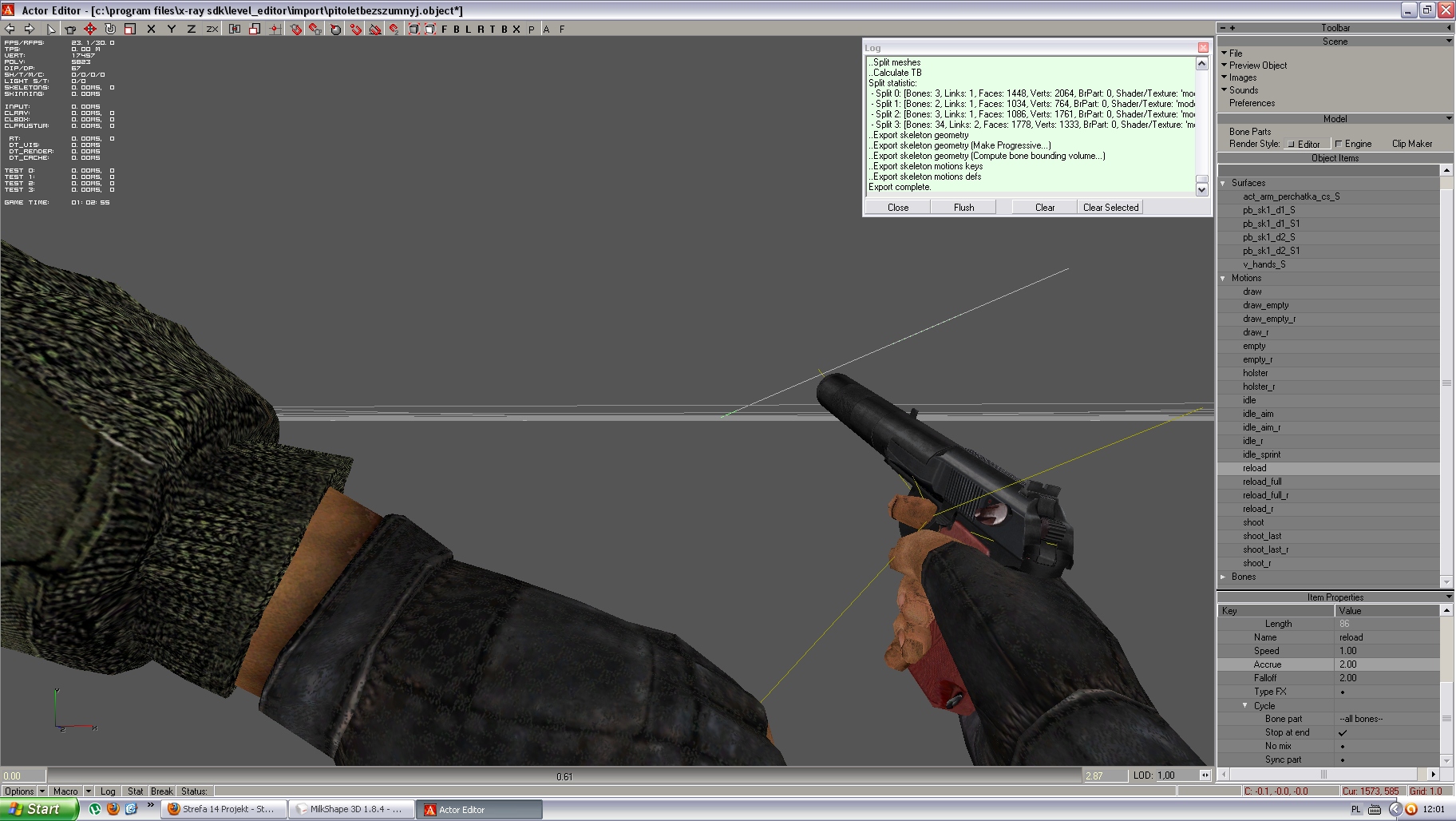The image size is (1456, 821).
Task: Select the v_hands_S surface
Action: [1264, 264]
